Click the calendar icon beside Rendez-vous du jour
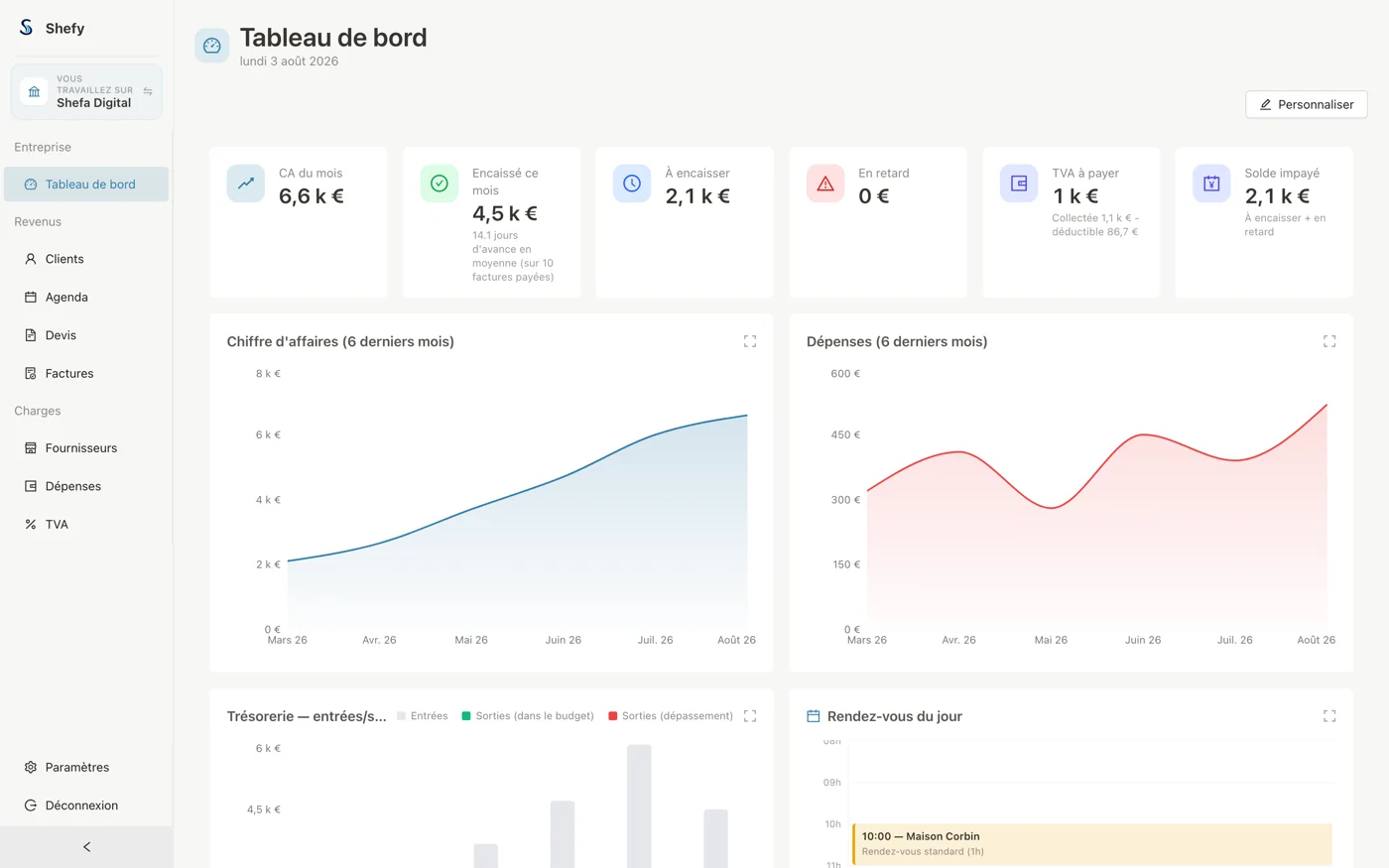The height and width of the screenshot is (868, 1389). pos(814,716)
